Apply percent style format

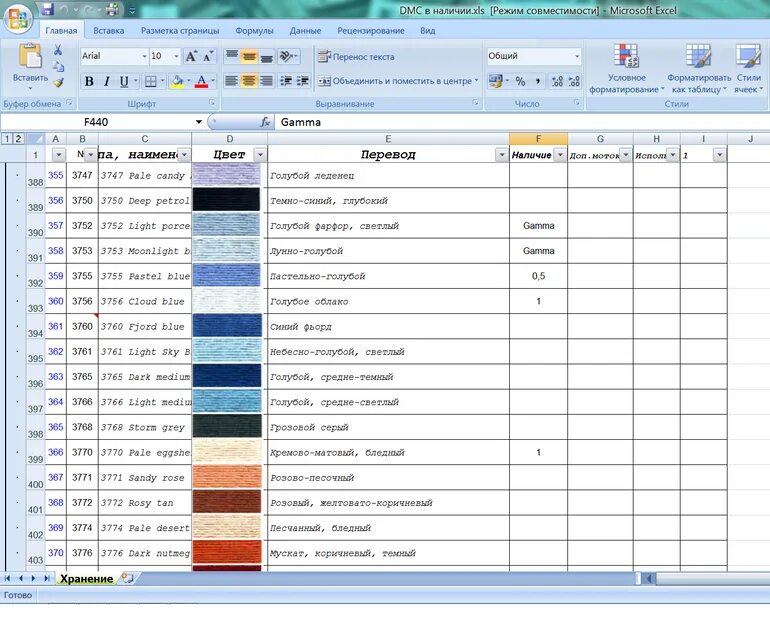coord(520,81)
